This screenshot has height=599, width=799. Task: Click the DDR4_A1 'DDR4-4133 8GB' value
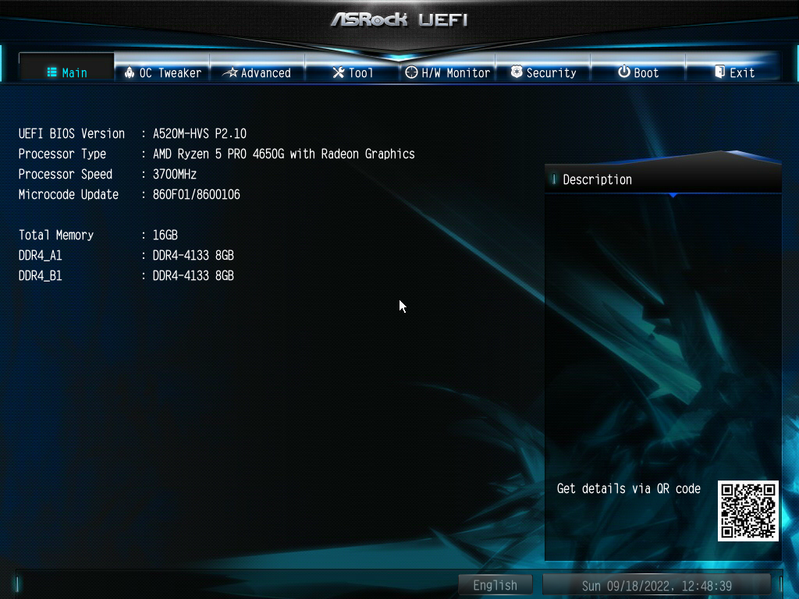[193, 255]
